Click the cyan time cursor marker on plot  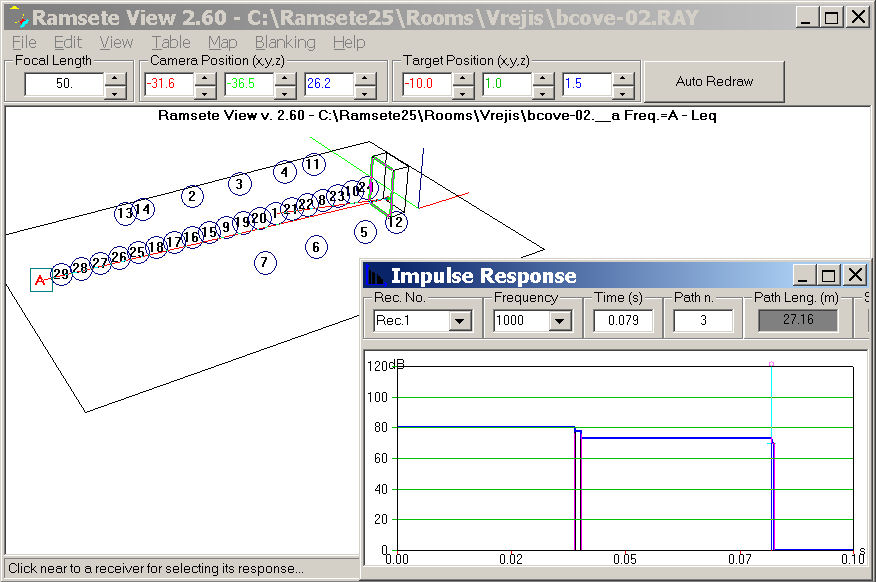772,364
